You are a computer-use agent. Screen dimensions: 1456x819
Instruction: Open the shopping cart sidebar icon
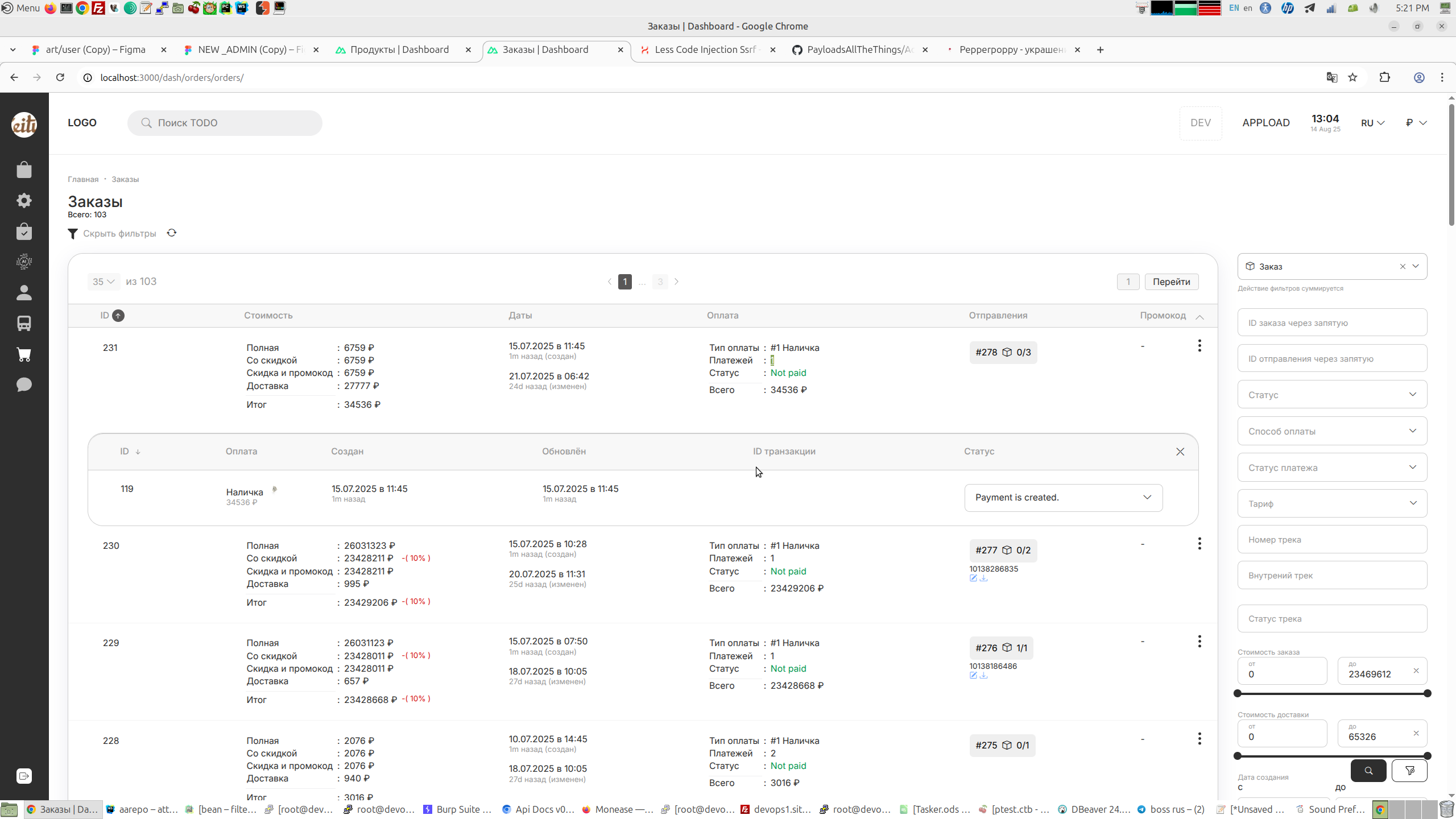(x=24, y=355)
